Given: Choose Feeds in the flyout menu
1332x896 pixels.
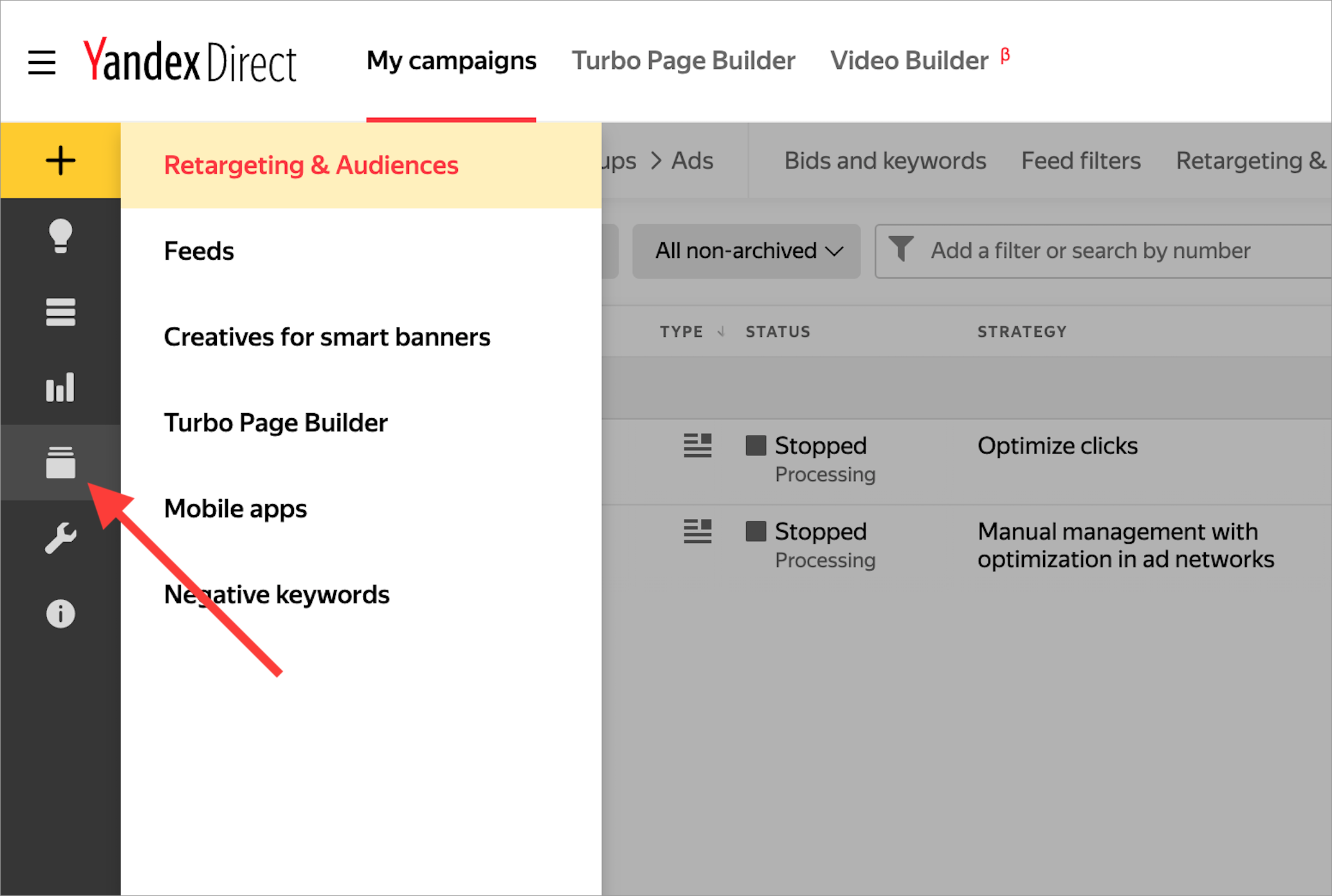Looking at the screenshot, I should (x=199, y=251).
